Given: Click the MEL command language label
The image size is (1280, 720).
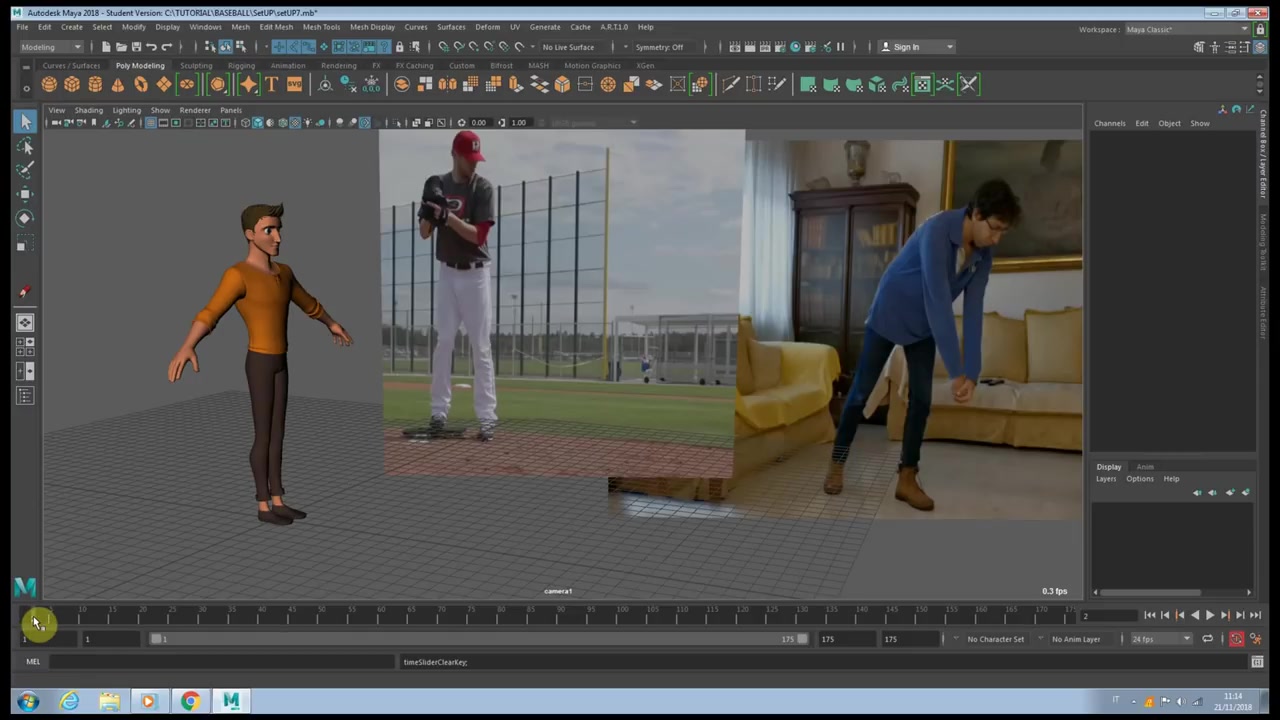Looking at the screenshot, I should [x=33, y=662].
